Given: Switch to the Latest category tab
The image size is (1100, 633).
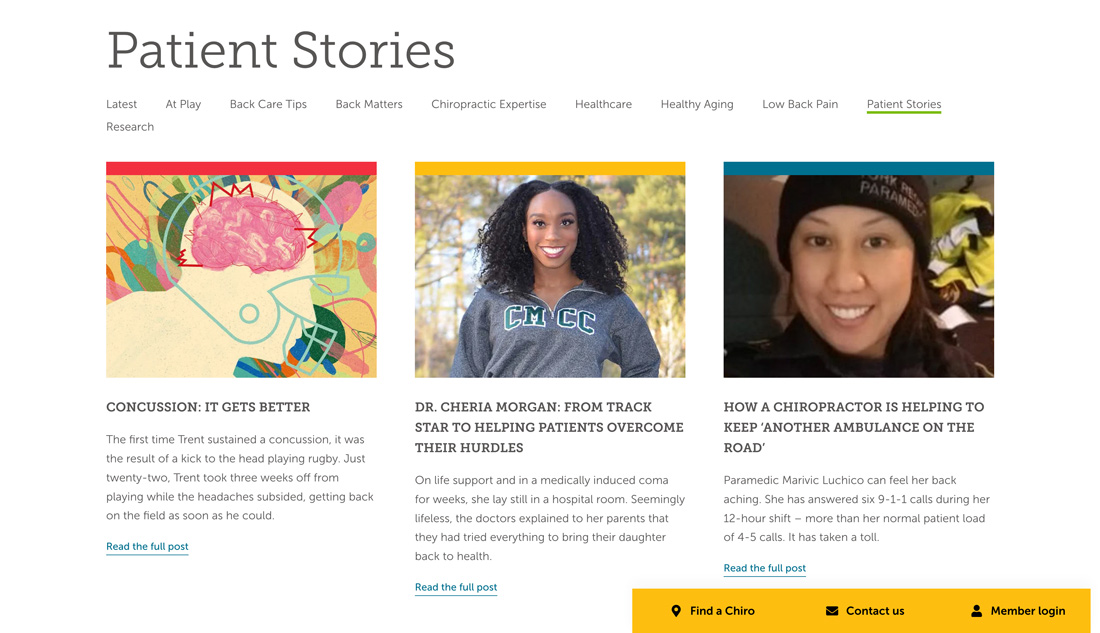Looking at the screenshot, I should point(121,104).
